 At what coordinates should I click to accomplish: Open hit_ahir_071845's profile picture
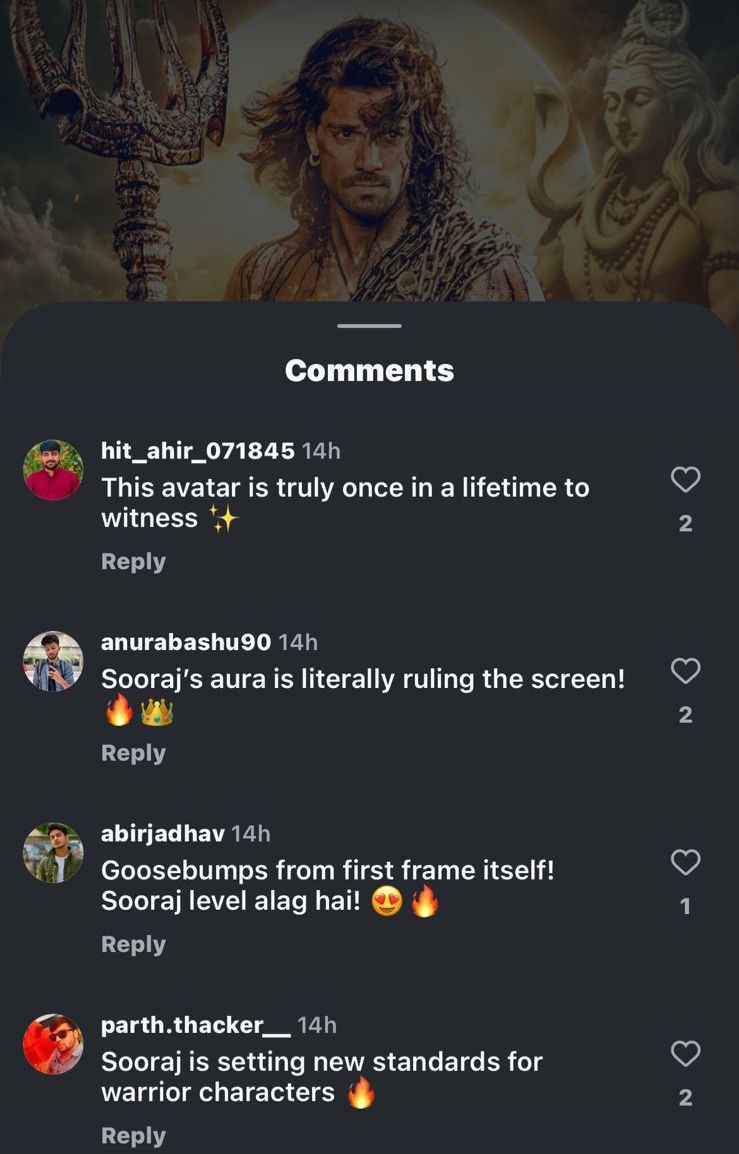(53, 469)
